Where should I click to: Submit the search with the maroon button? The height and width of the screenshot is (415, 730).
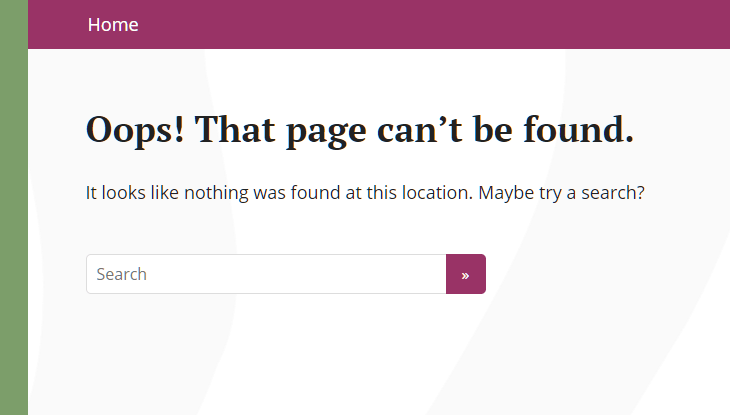click(466, 274)
